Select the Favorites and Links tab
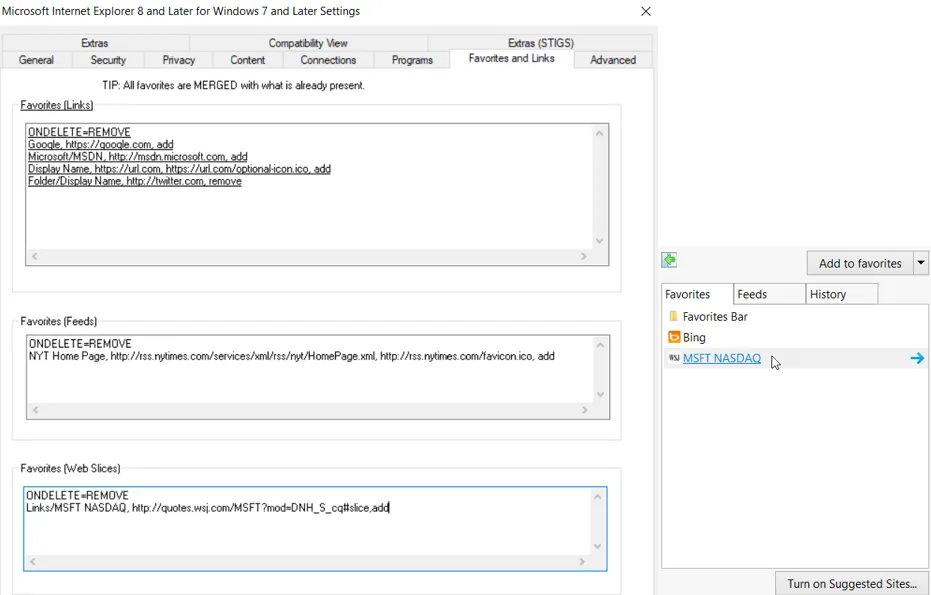The height and width of the screenshot is (595, 931). (512, 58)
